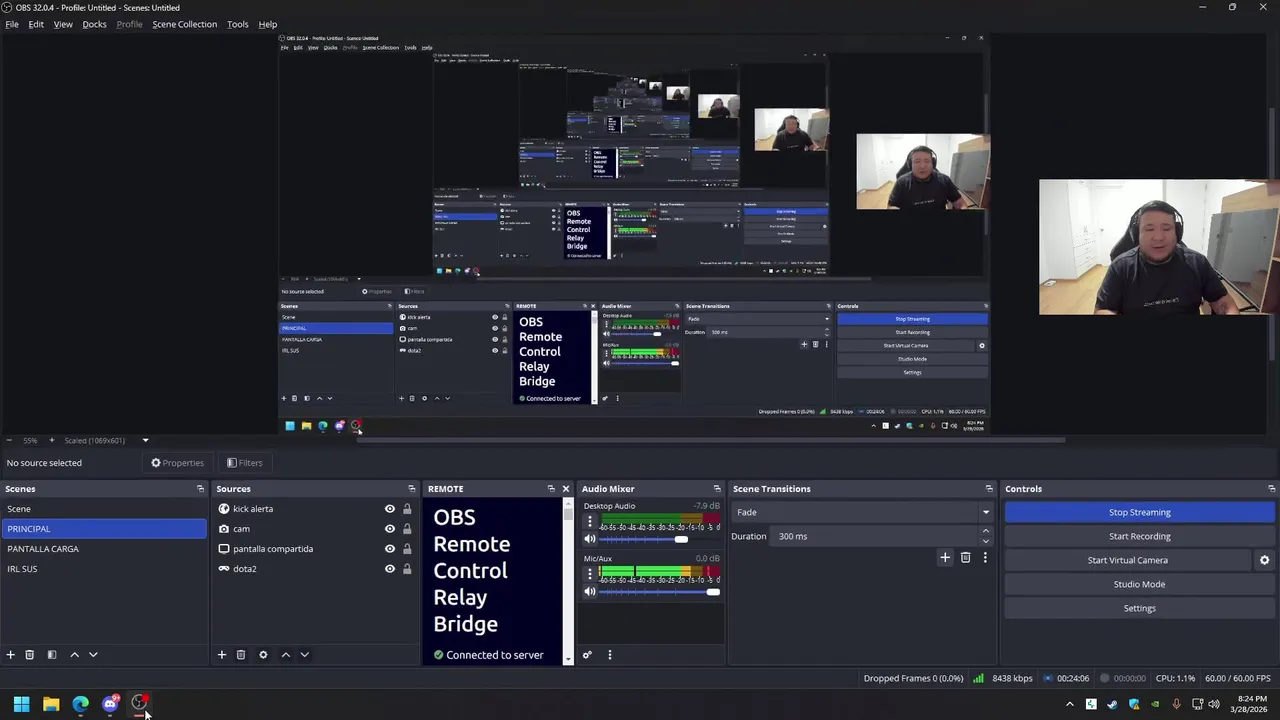Click Stop Streaming button
Viewport: 1280px width, 720px height.
1139,512
